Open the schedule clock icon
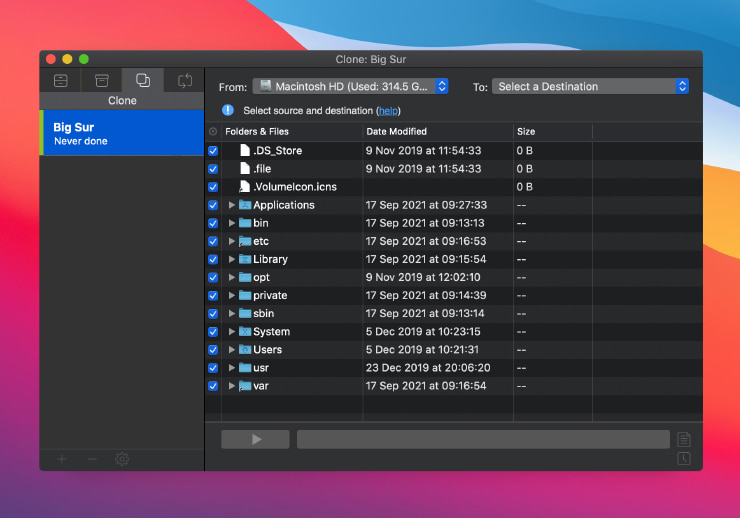 click(x=684, y=458)
